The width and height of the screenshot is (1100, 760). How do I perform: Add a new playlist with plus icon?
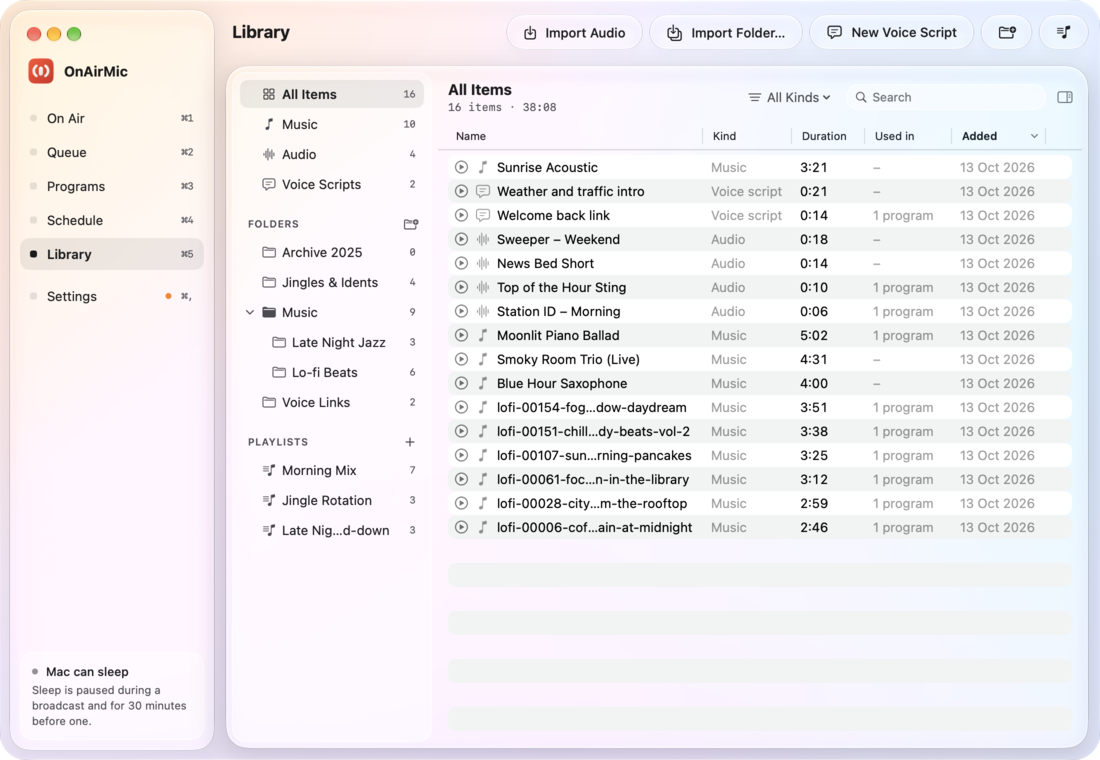[x=410, y=442]
